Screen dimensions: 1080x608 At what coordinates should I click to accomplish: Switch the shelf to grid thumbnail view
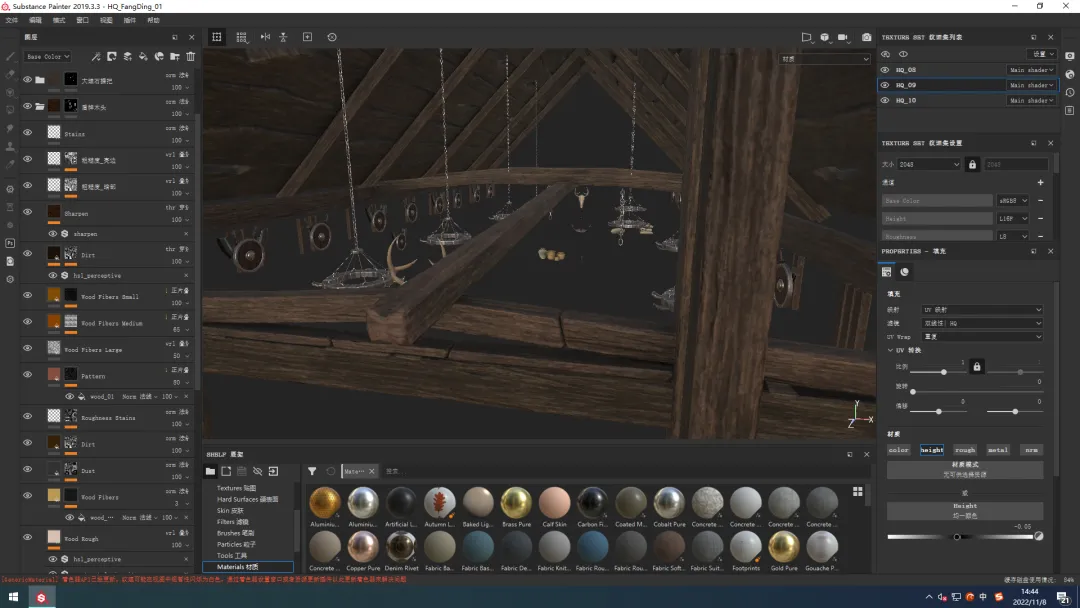tap(857, 492)
